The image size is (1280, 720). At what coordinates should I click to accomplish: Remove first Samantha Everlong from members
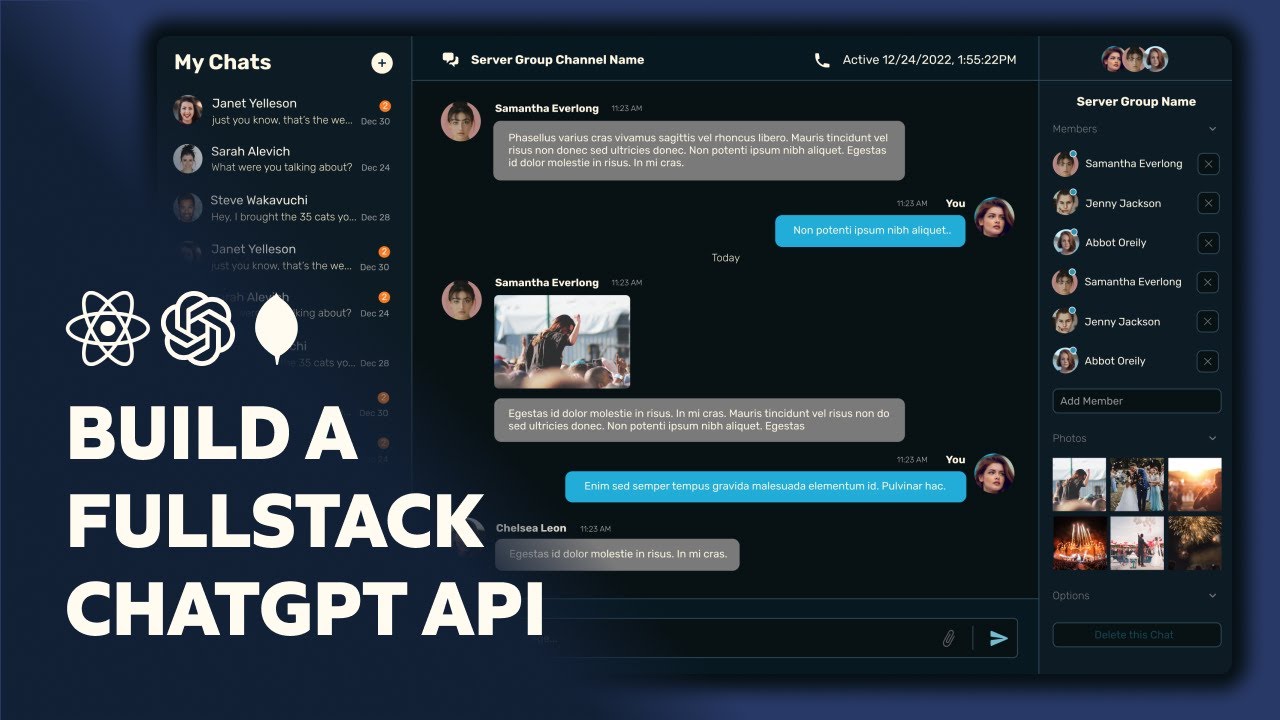click(1208, 164)
